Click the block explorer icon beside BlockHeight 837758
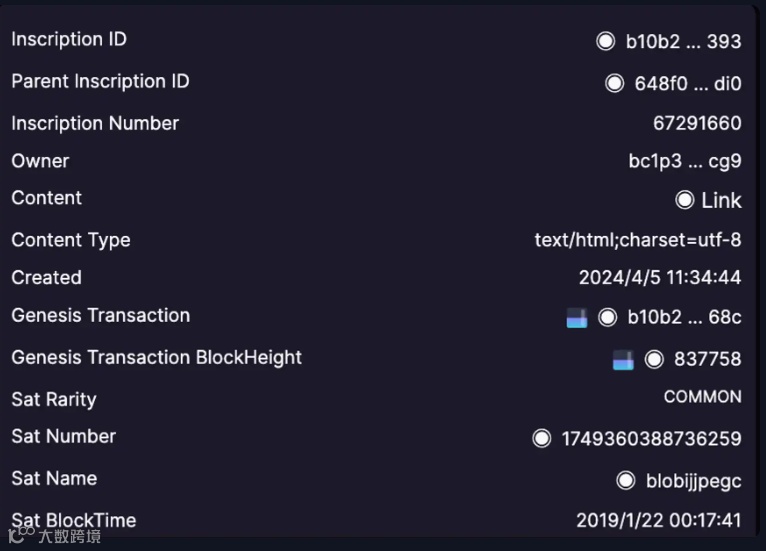 tap(623, 360)
